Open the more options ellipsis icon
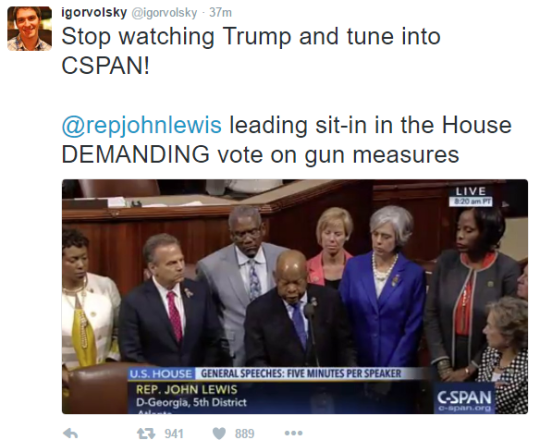Image resolution: width=540 pixels, height=440 pixels. click(294, 433)
